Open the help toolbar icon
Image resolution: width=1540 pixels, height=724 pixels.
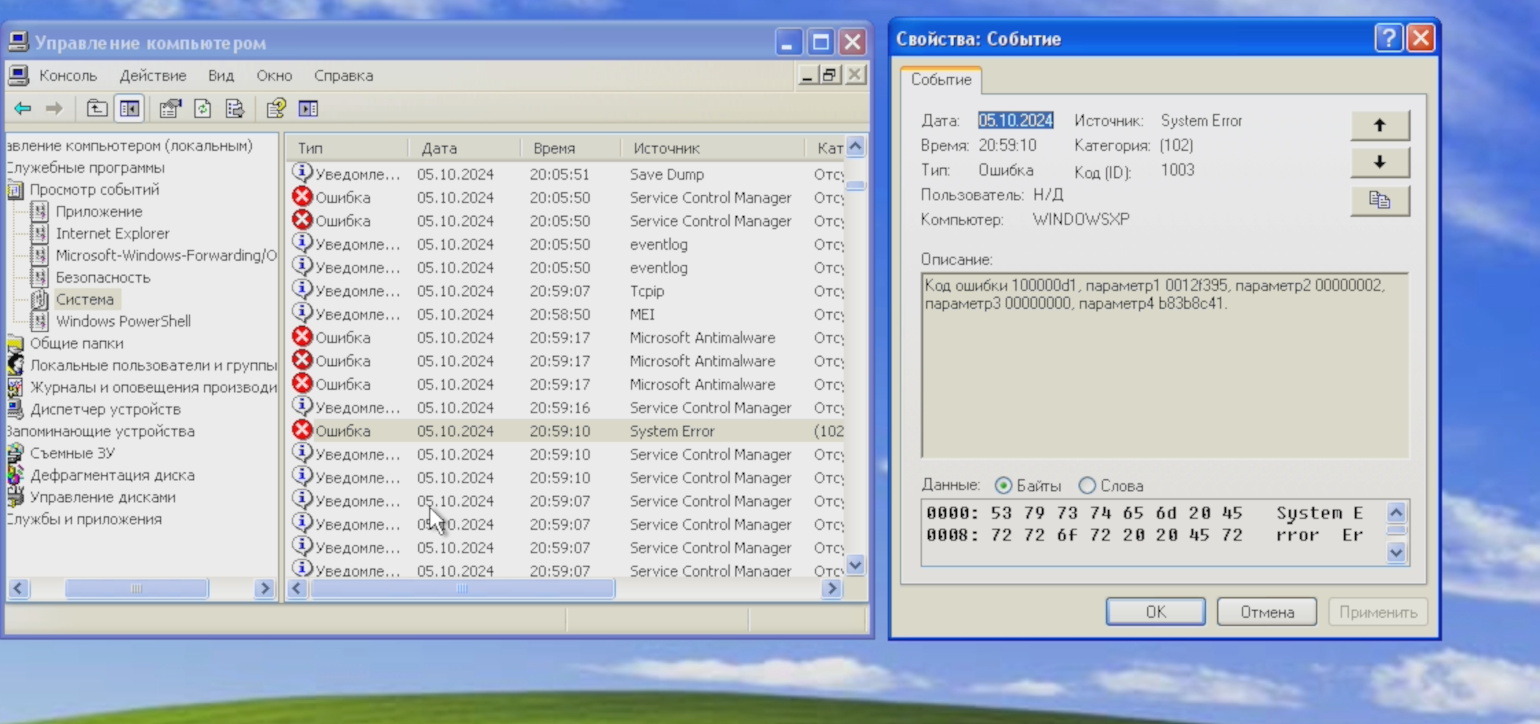pos(276,108)
